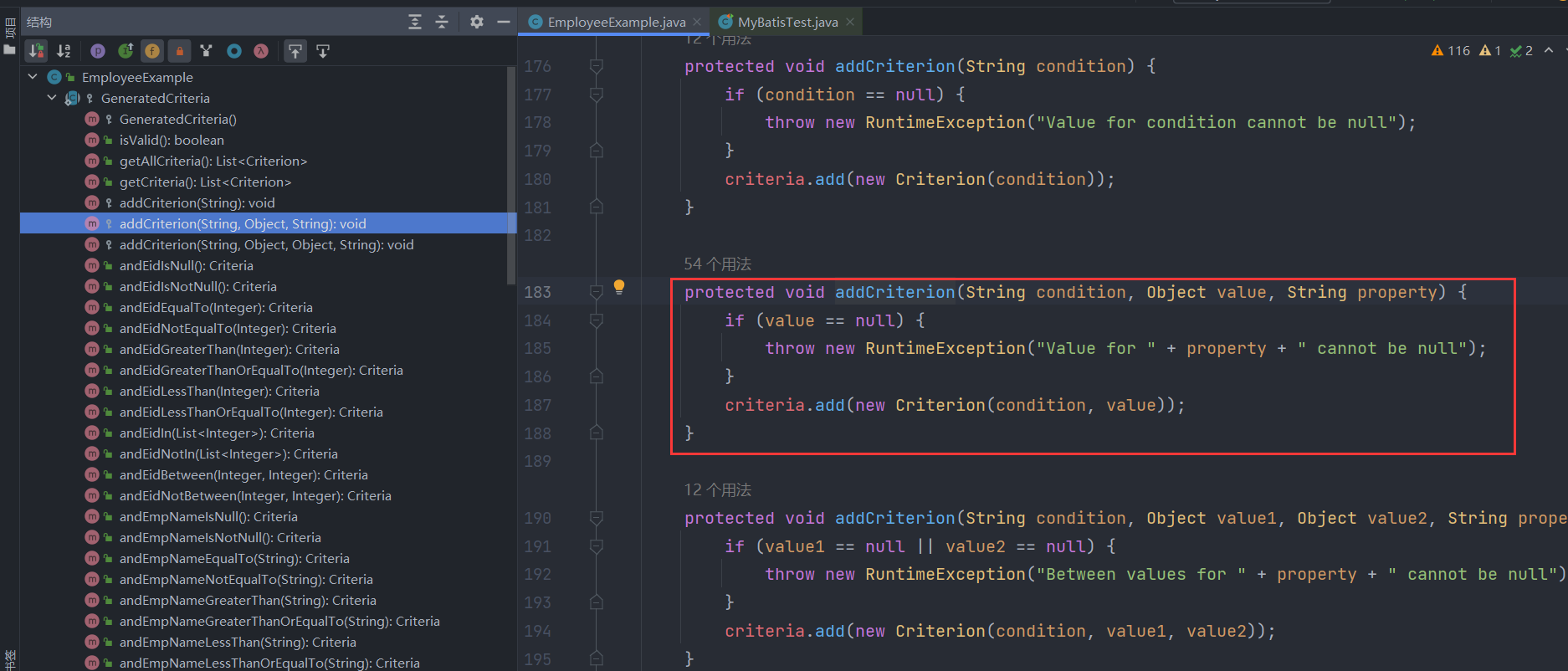Click the 结构 Structure panel title
Screen dimensions: 1568x671
[39, 22]
